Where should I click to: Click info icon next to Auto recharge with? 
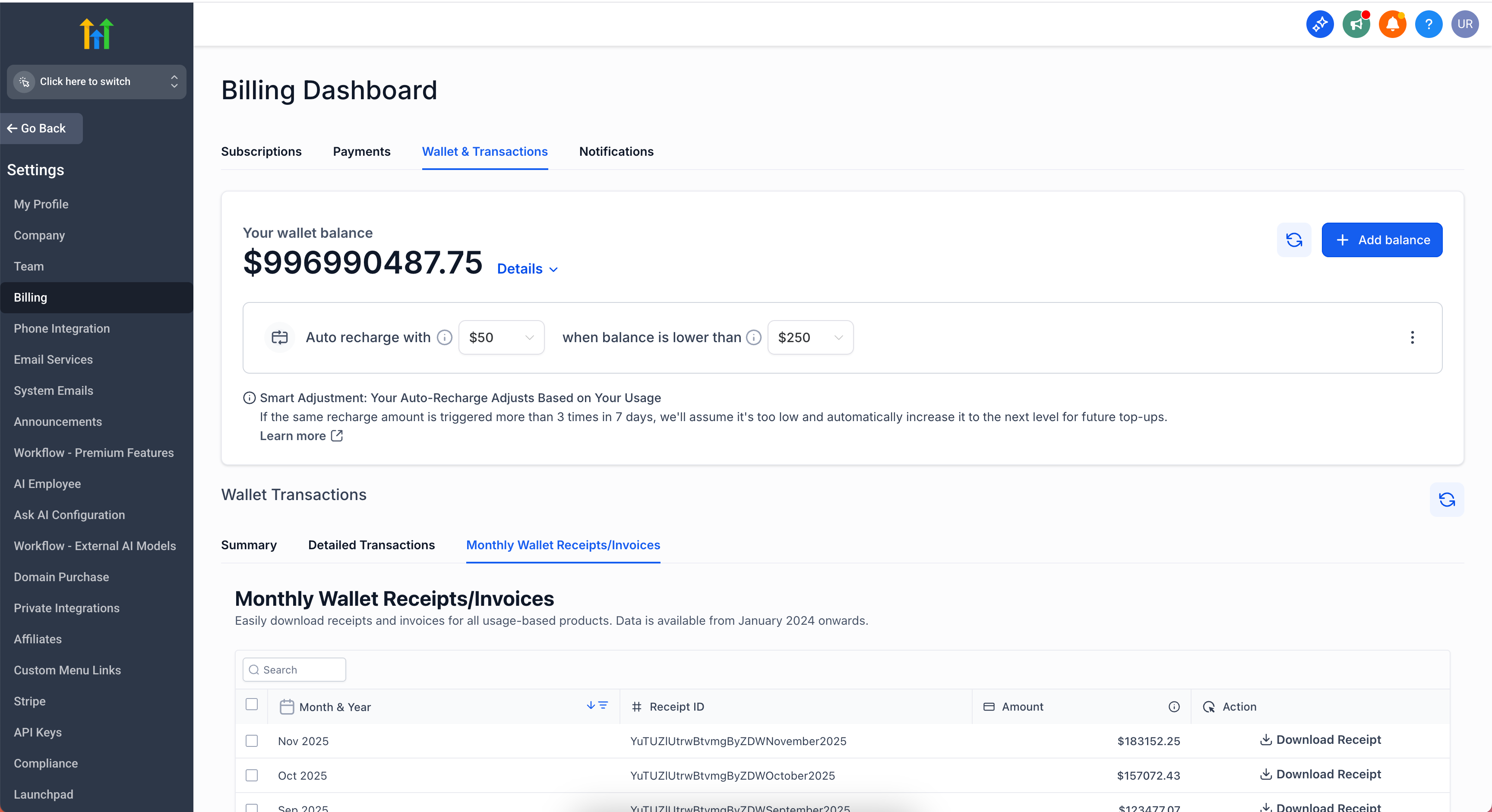coord(444,337)
